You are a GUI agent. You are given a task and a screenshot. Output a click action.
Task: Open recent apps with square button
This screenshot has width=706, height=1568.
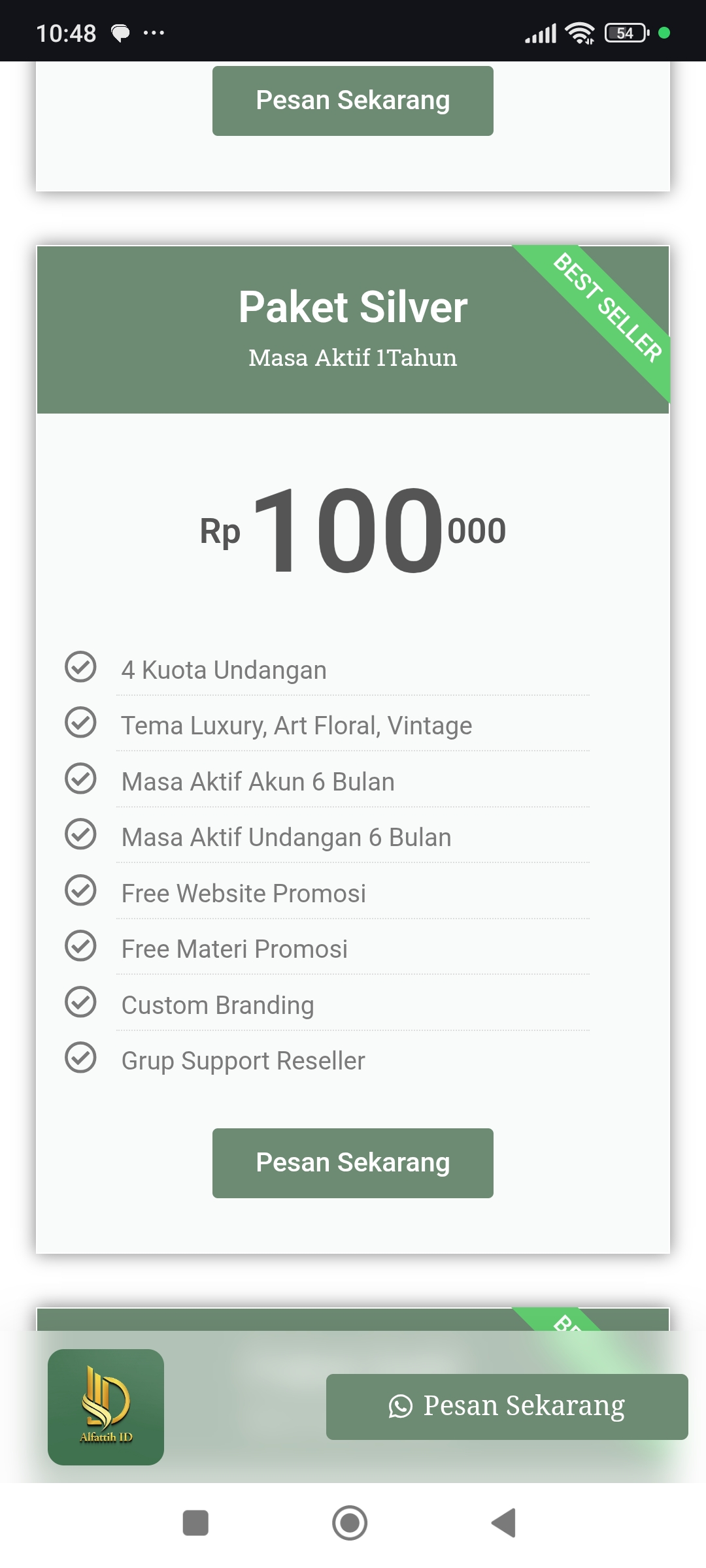coord(195,1523)
